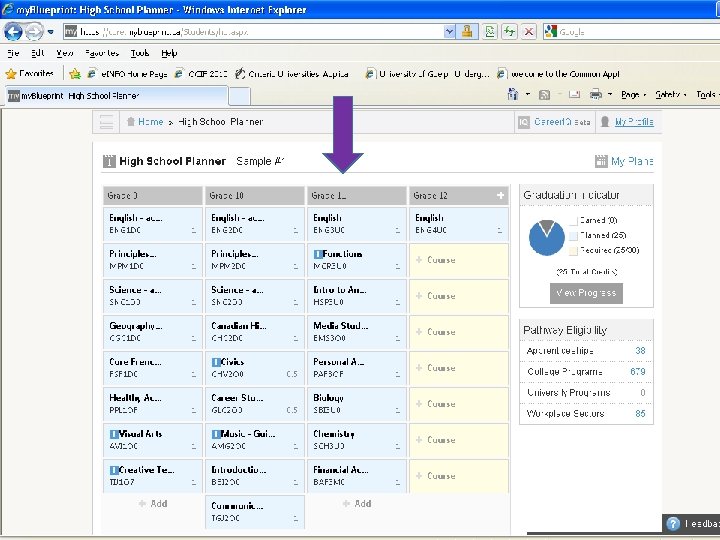Open Apprenticeships pathway eligibility row
The width and height of the screenshot is (720, 540).
(x=586, y=351)
